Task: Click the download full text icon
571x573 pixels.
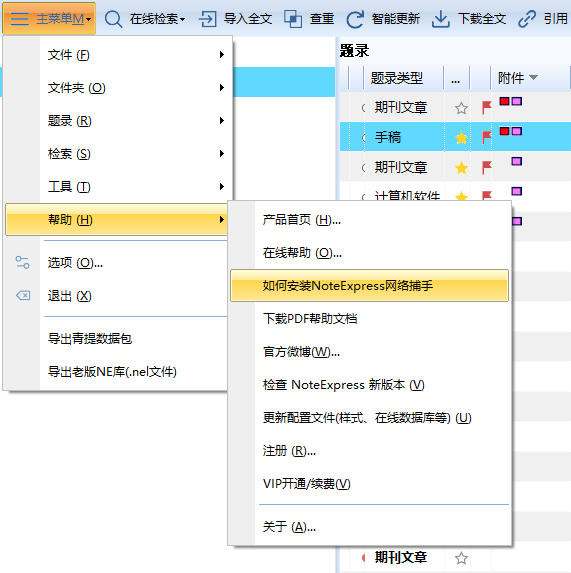Action: pyautogui.click(x=441, y=19)
